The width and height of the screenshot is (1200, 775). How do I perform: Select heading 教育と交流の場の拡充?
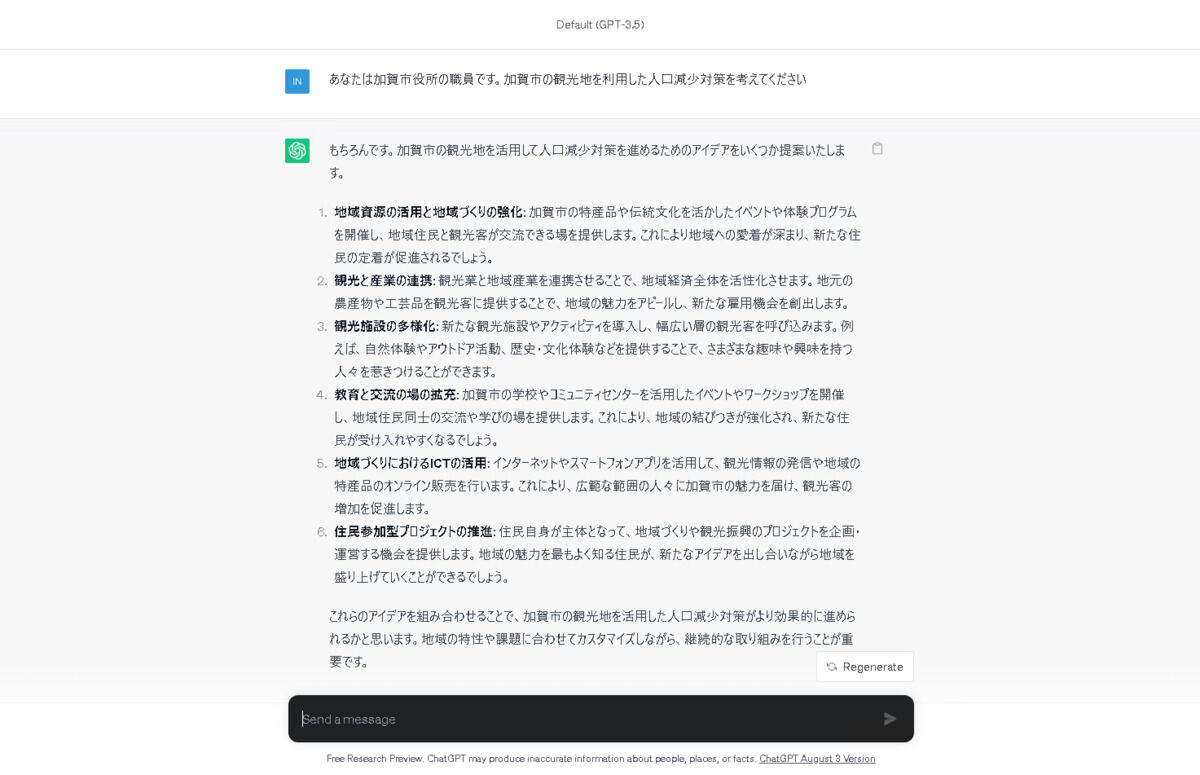click(396, 395)
